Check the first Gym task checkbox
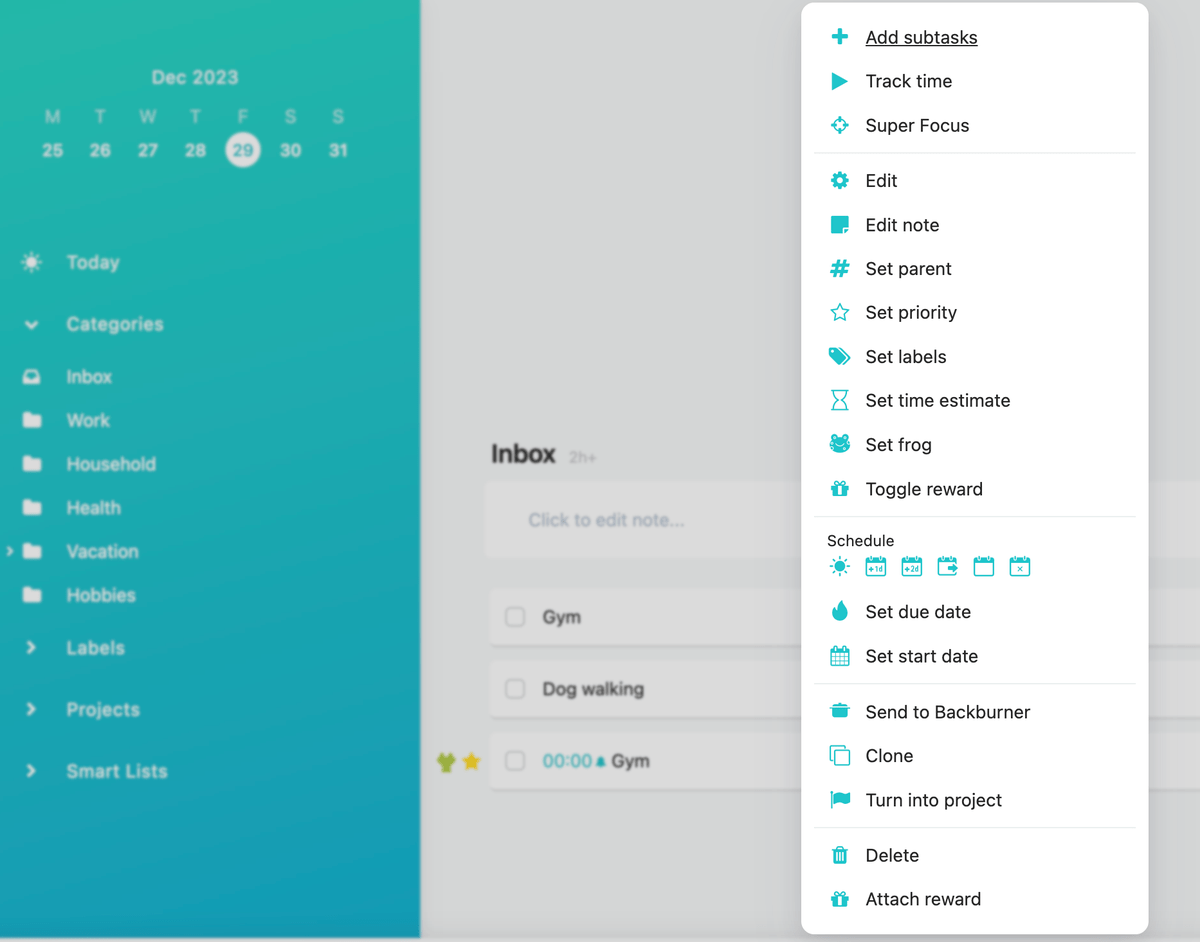Viewport: 1200px width, 942px height. point(515,617)
